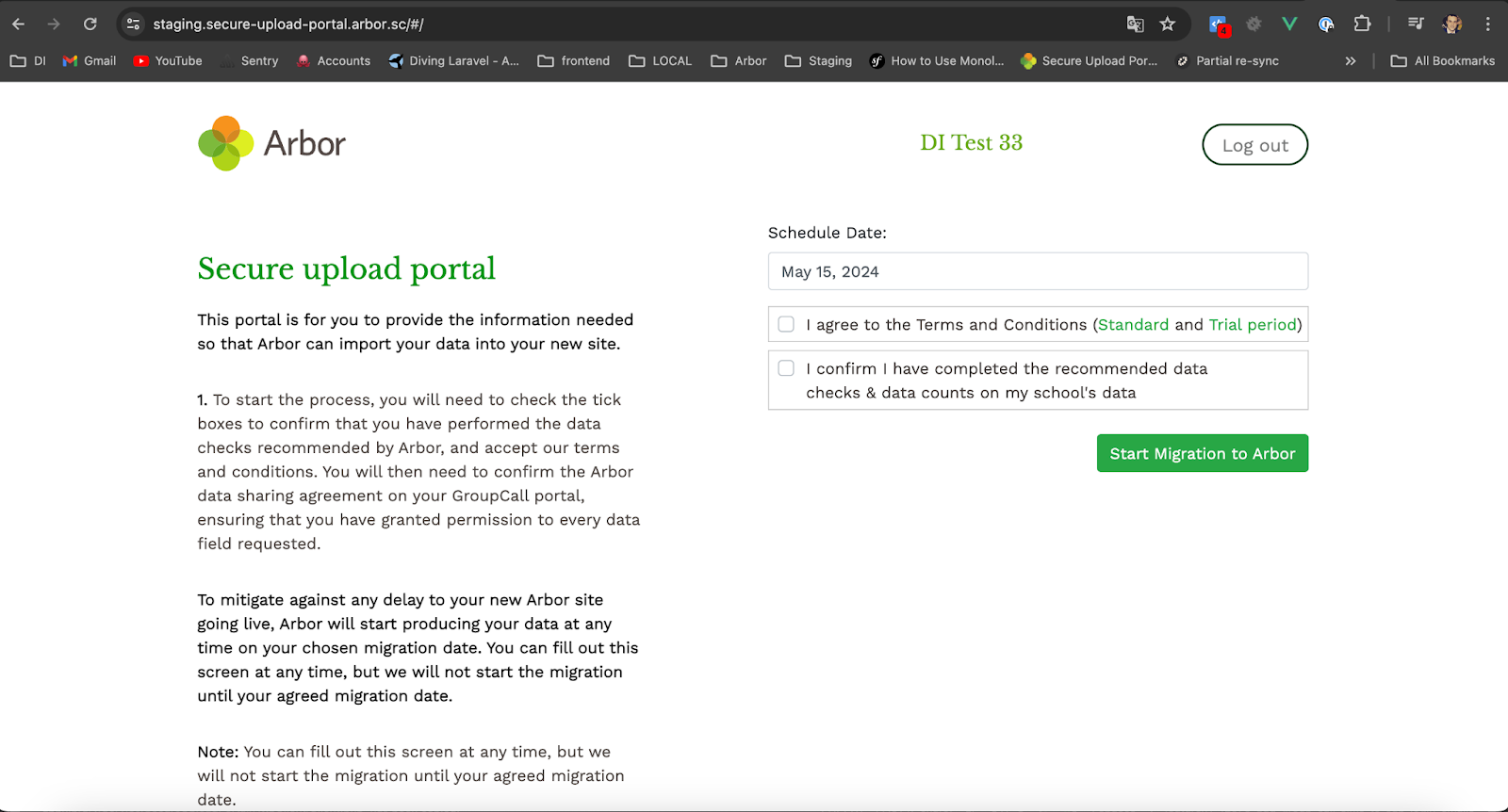Click the Chrome profile avatar
Viewport: 1508px width, 812px height.
1452,24
